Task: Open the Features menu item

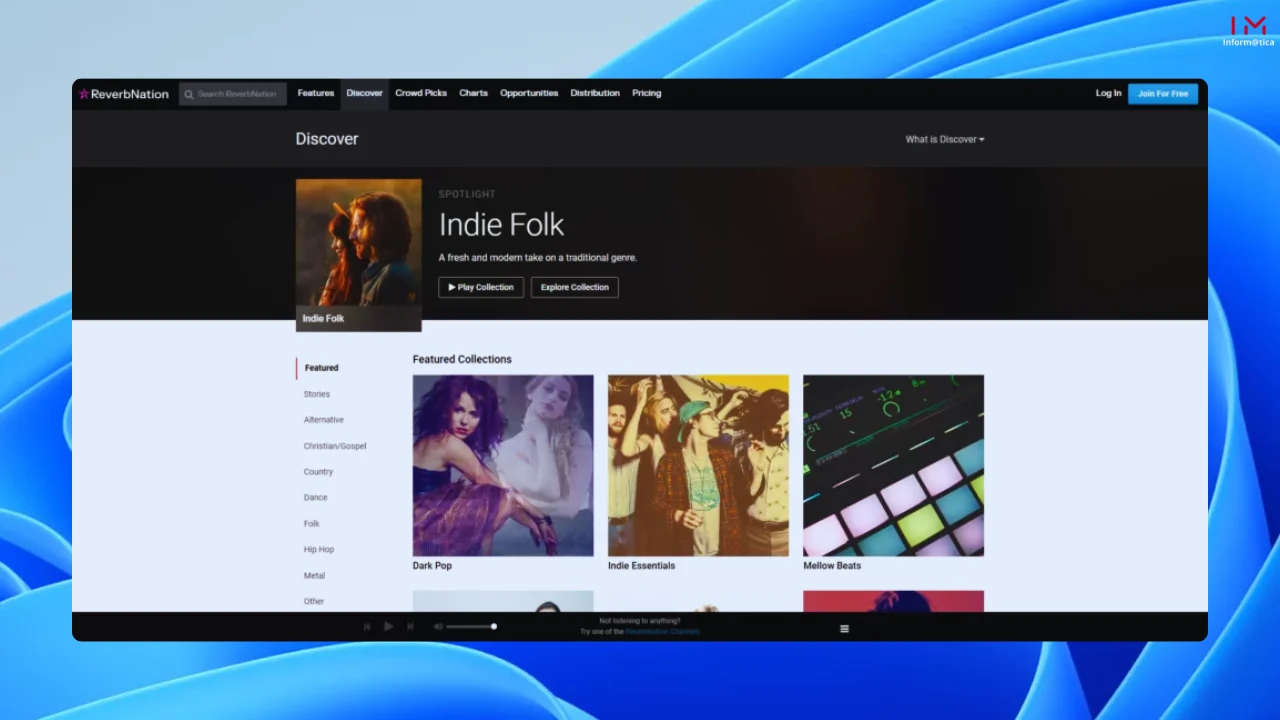Action: [x=316, y=93]
